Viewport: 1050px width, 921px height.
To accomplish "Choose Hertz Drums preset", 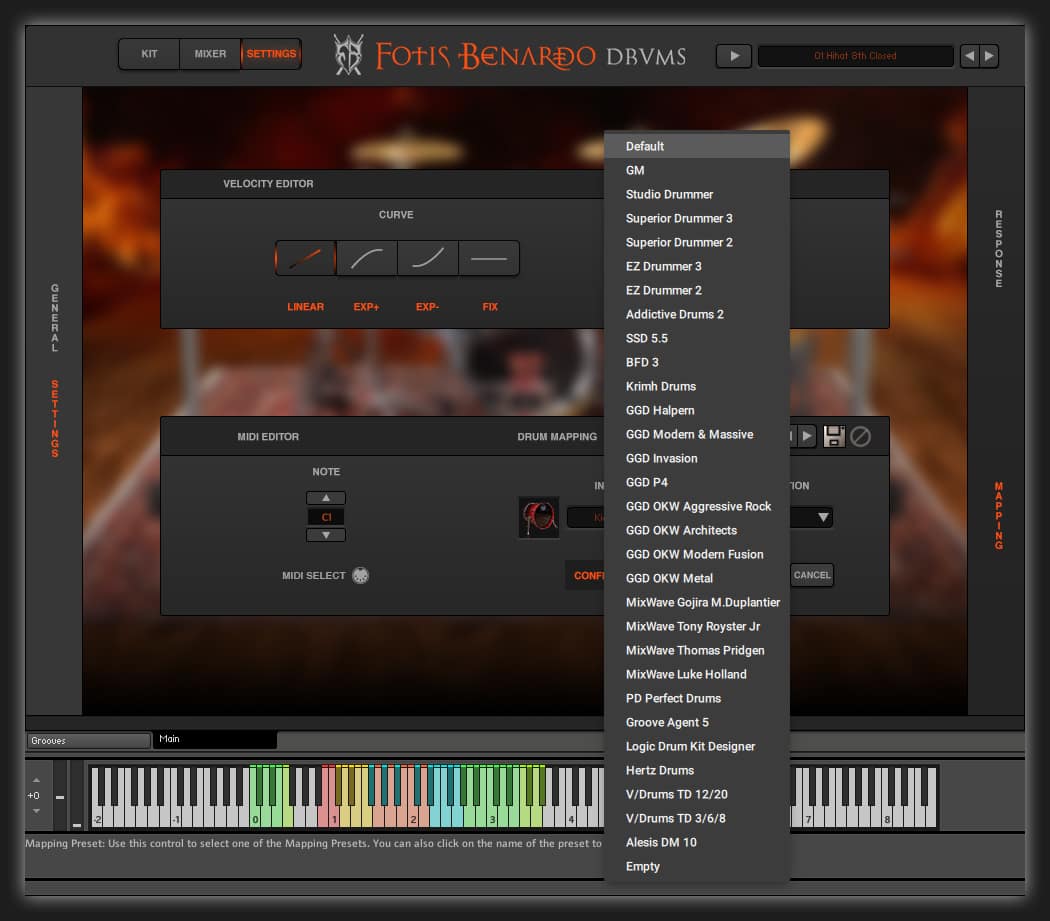I will pyautogui.click(x=696, y=771).
